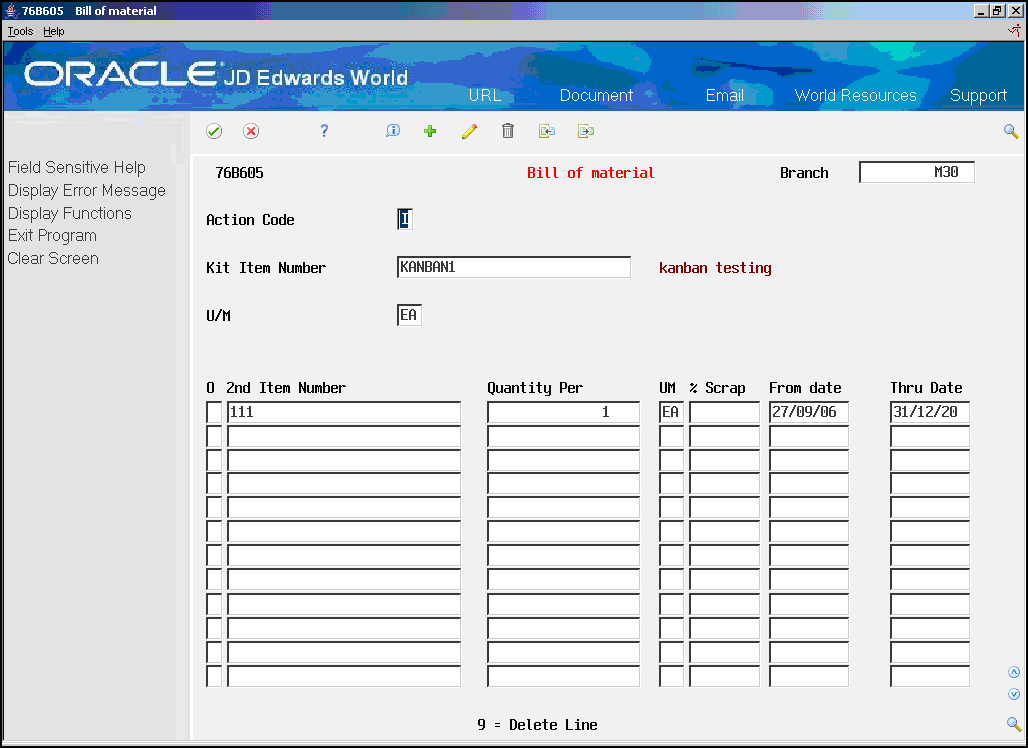Click the % Scrap field in first row
This screenshot has width=1028, height=748.
(x=724, y=412)
